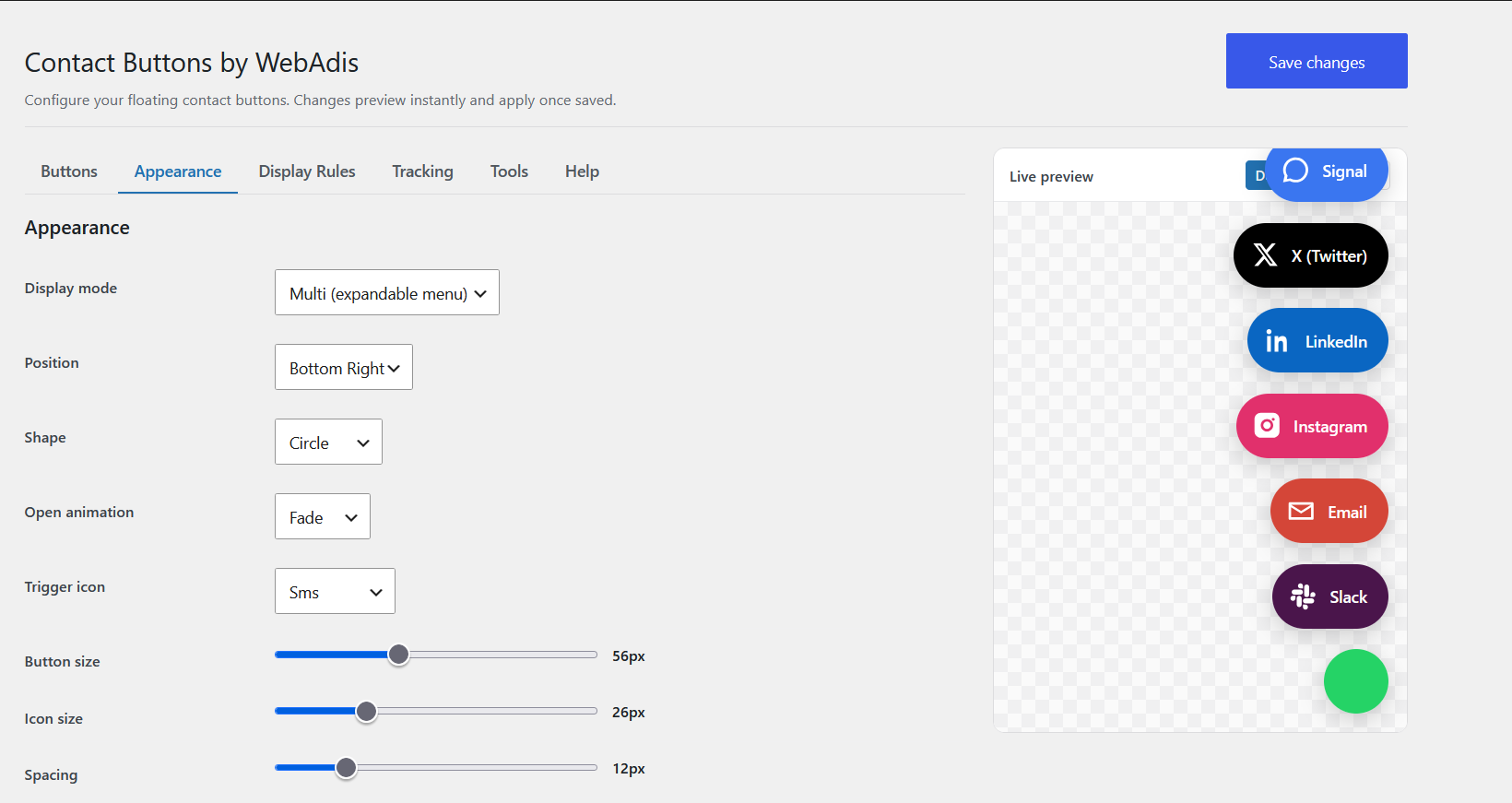Viewport: 1512px width, 803px height.
Task: Click the Appearance section heading
Action: pyautogui.click(x=77, y=228)
